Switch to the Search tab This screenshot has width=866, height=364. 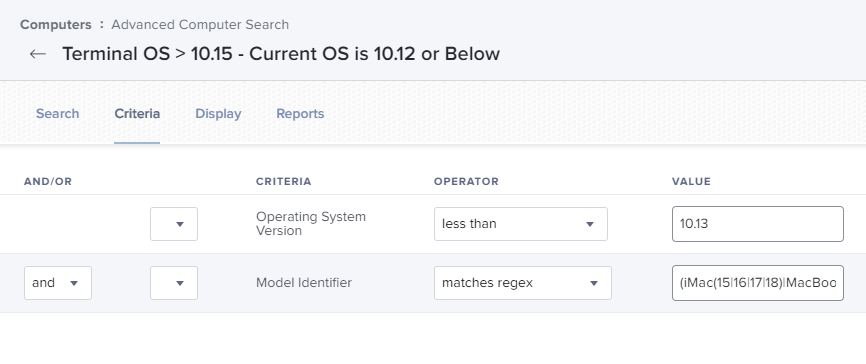tap(57, 114)
